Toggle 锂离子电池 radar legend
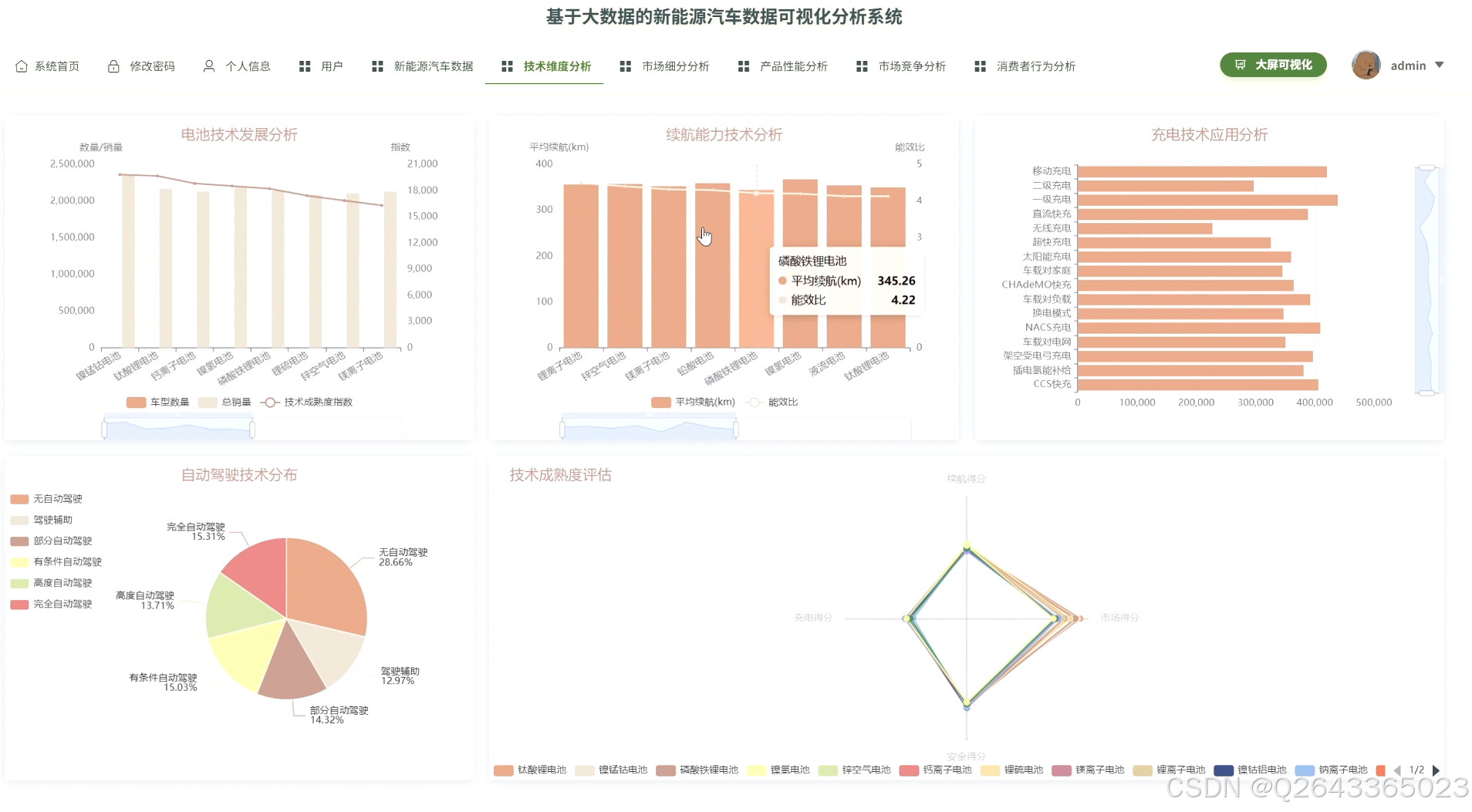This screenshot has height=812, width=1472. click(x=1169, y=770)
